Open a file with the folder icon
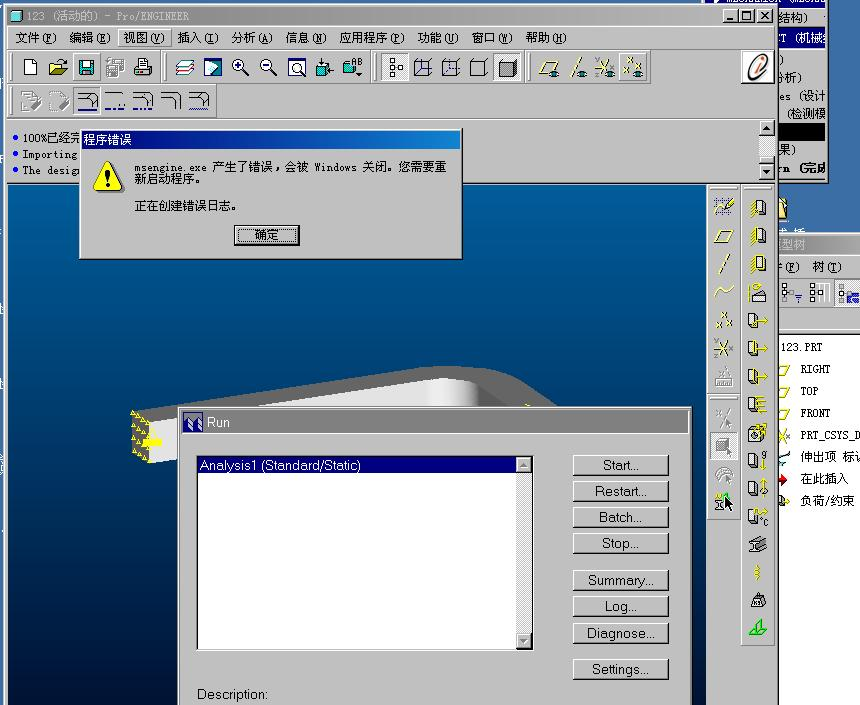Image resolution: width=860 pixels, height=705 pixels. click(x=58, y=67)
